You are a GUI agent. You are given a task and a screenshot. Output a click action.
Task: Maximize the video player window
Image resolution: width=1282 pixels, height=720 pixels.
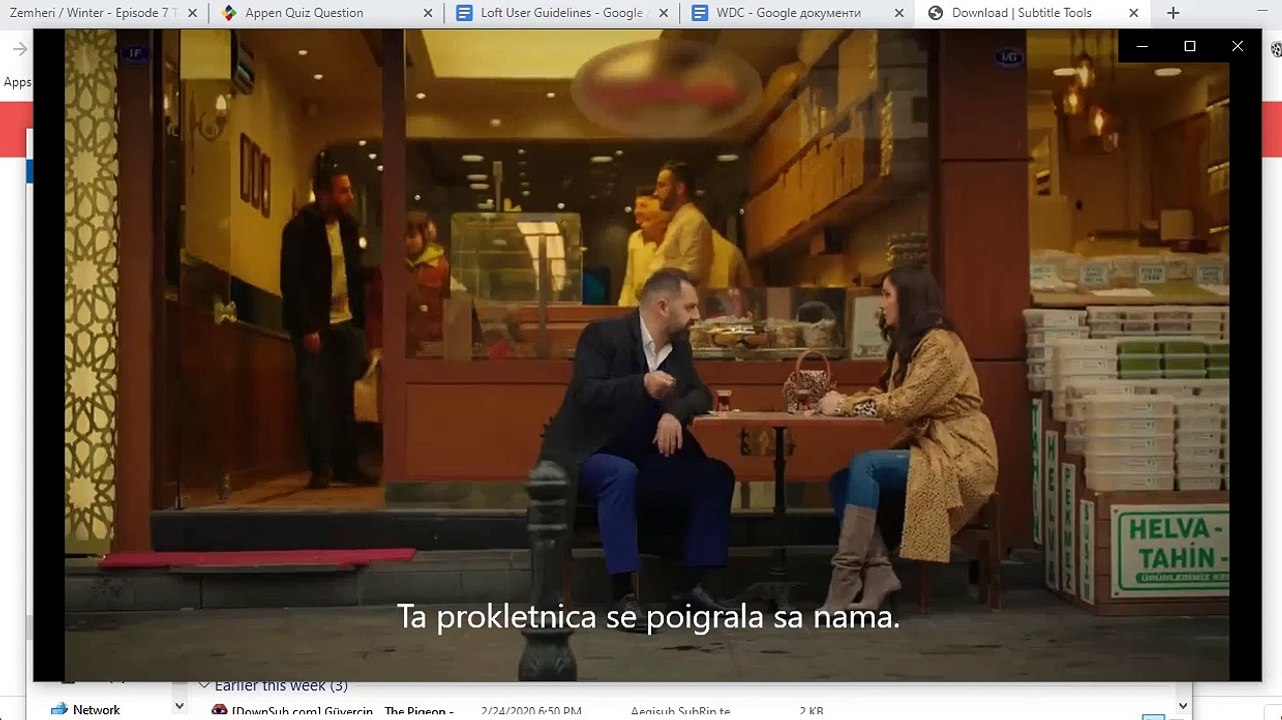tap(1190, 46)
